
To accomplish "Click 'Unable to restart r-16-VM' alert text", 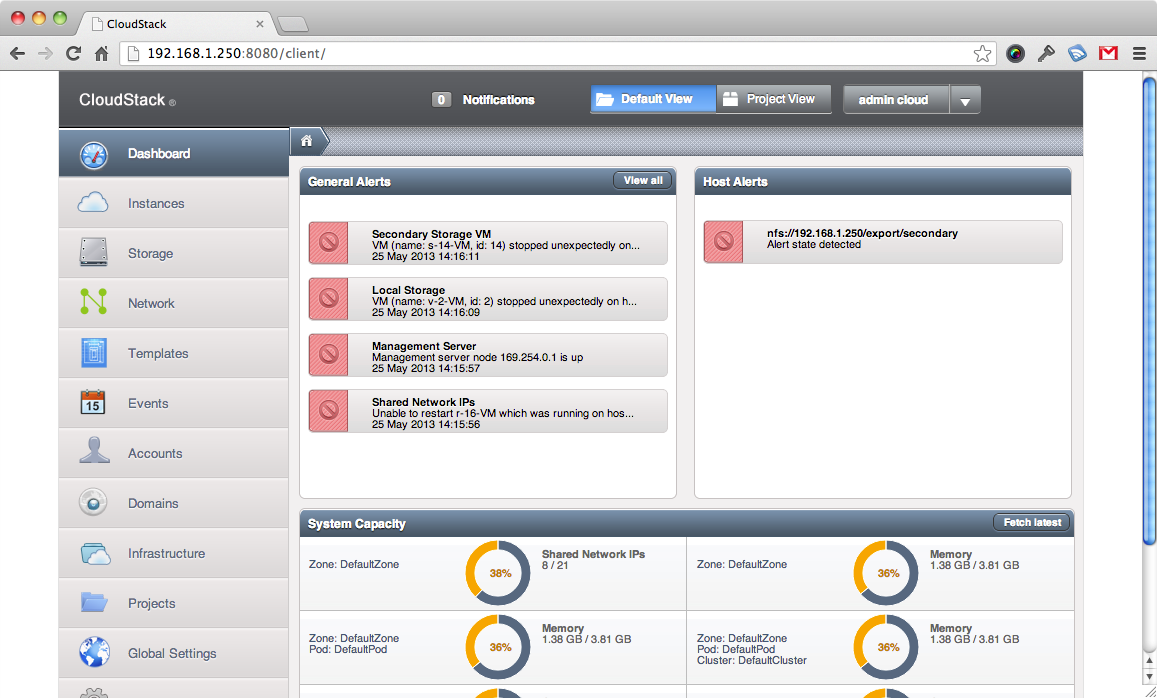I will pos(502,413).
